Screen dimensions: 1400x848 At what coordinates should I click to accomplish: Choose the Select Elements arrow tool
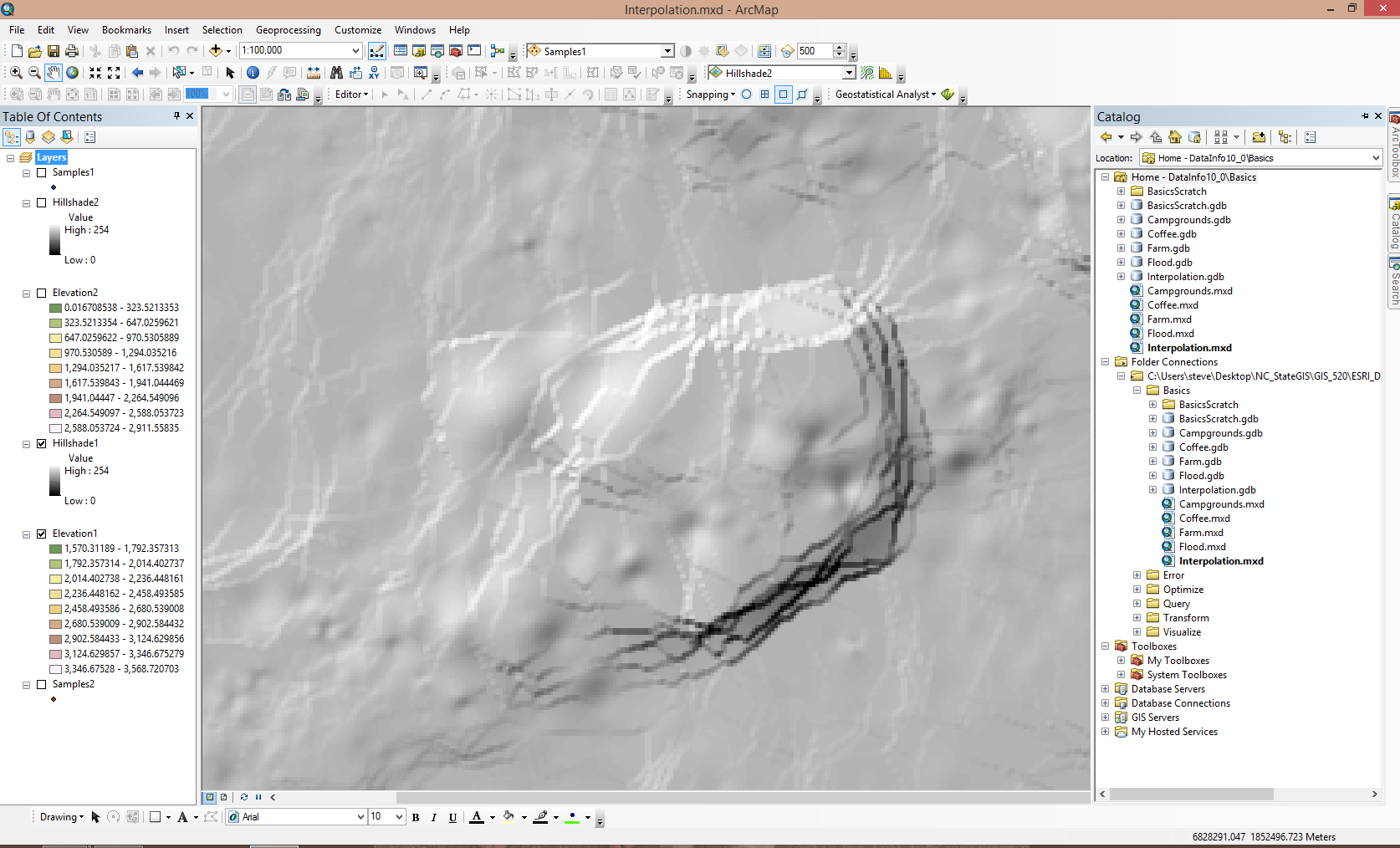point(231,73)
